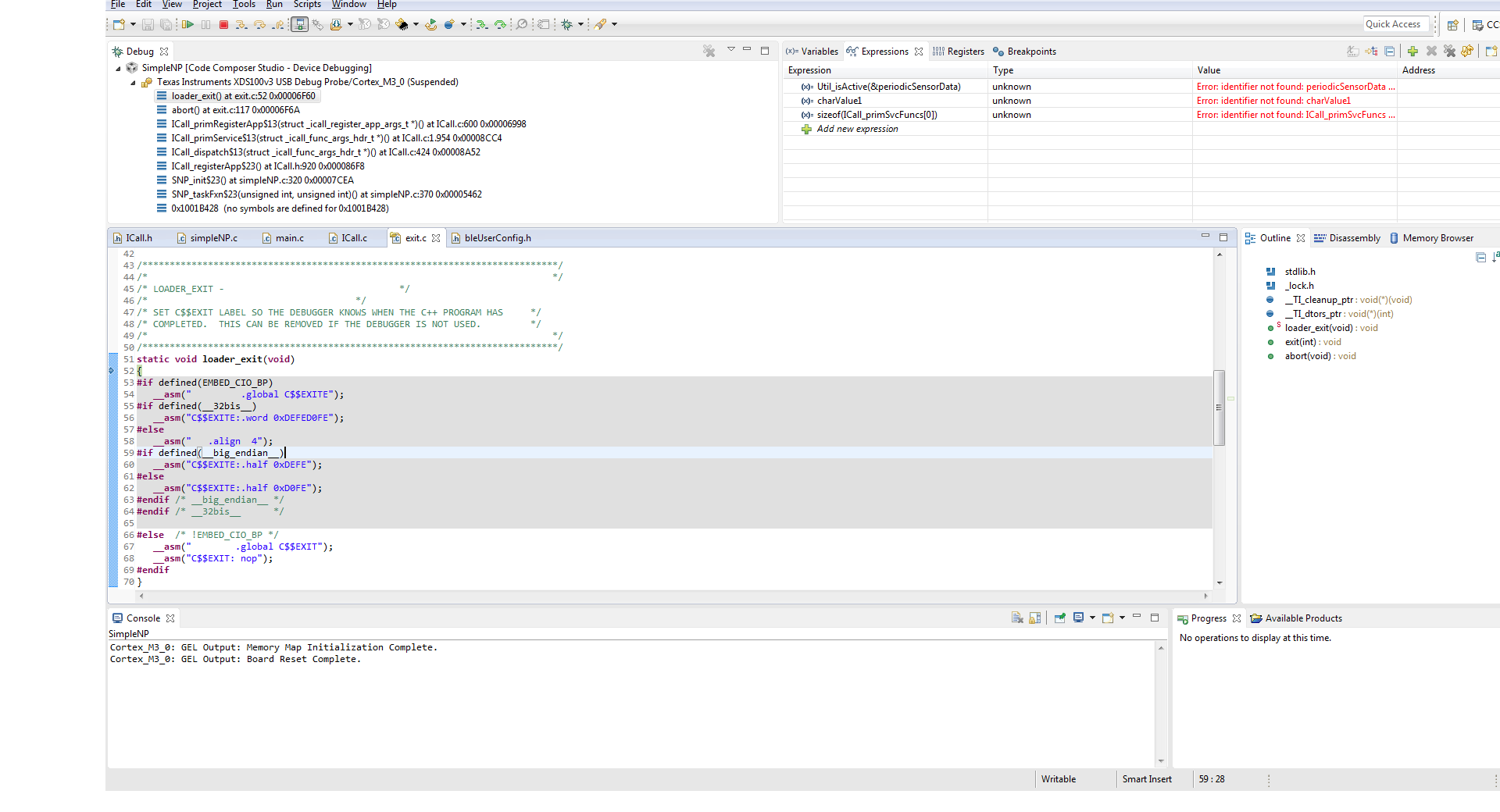Open the Display Selected Console dropdown arrow
This screenshot has height=812, width=1500.
(1092, 618)
